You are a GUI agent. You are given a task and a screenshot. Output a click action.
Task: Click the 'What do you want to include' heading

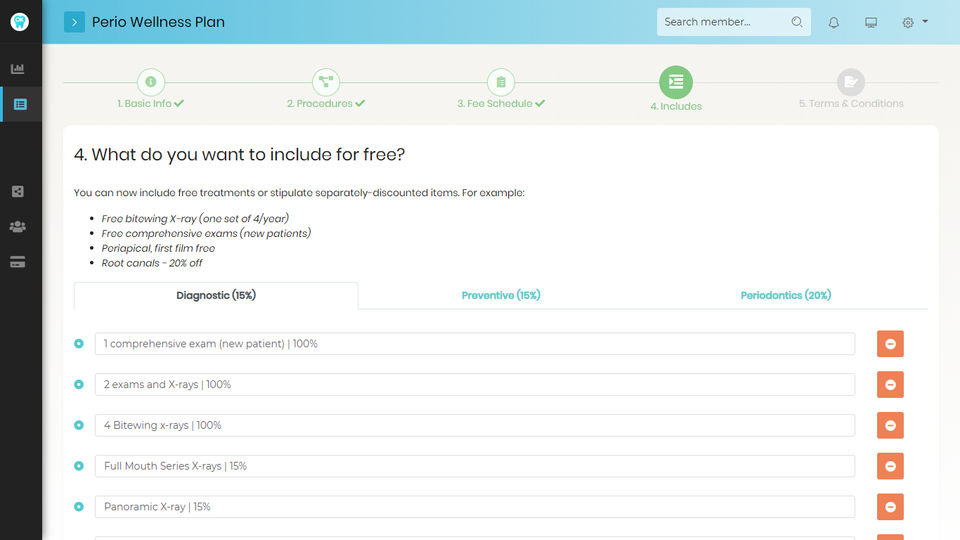click(239, 154)
